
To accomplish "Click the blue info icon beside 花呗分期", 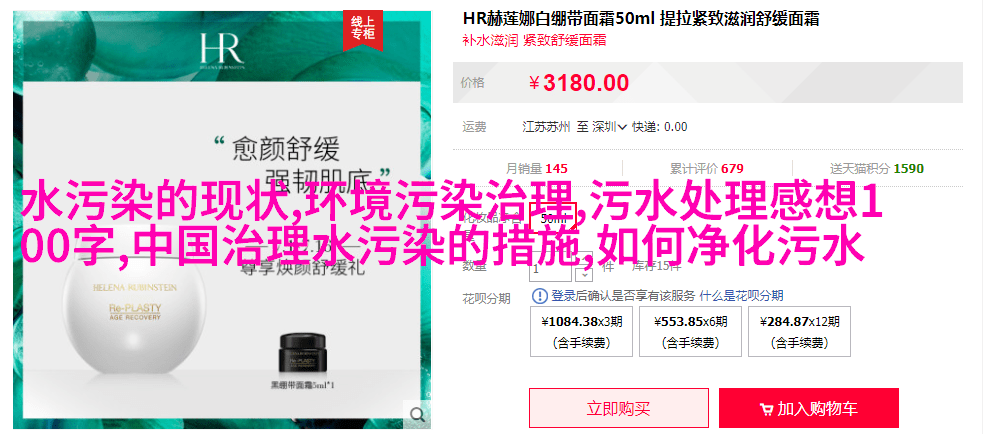I will click(x=540, y=296).
